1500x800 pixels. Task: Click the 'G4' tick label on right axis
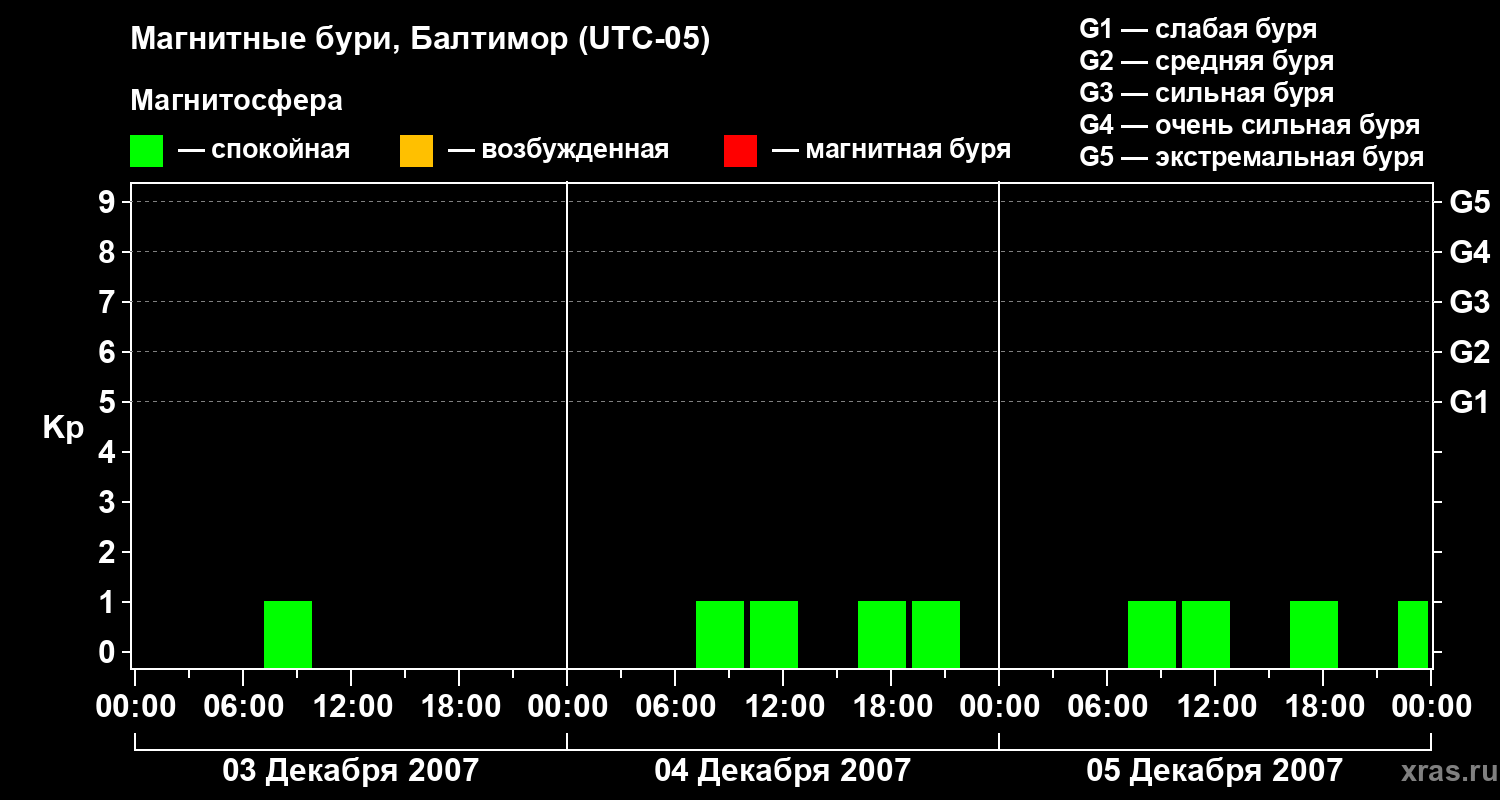click(1470, 253)
